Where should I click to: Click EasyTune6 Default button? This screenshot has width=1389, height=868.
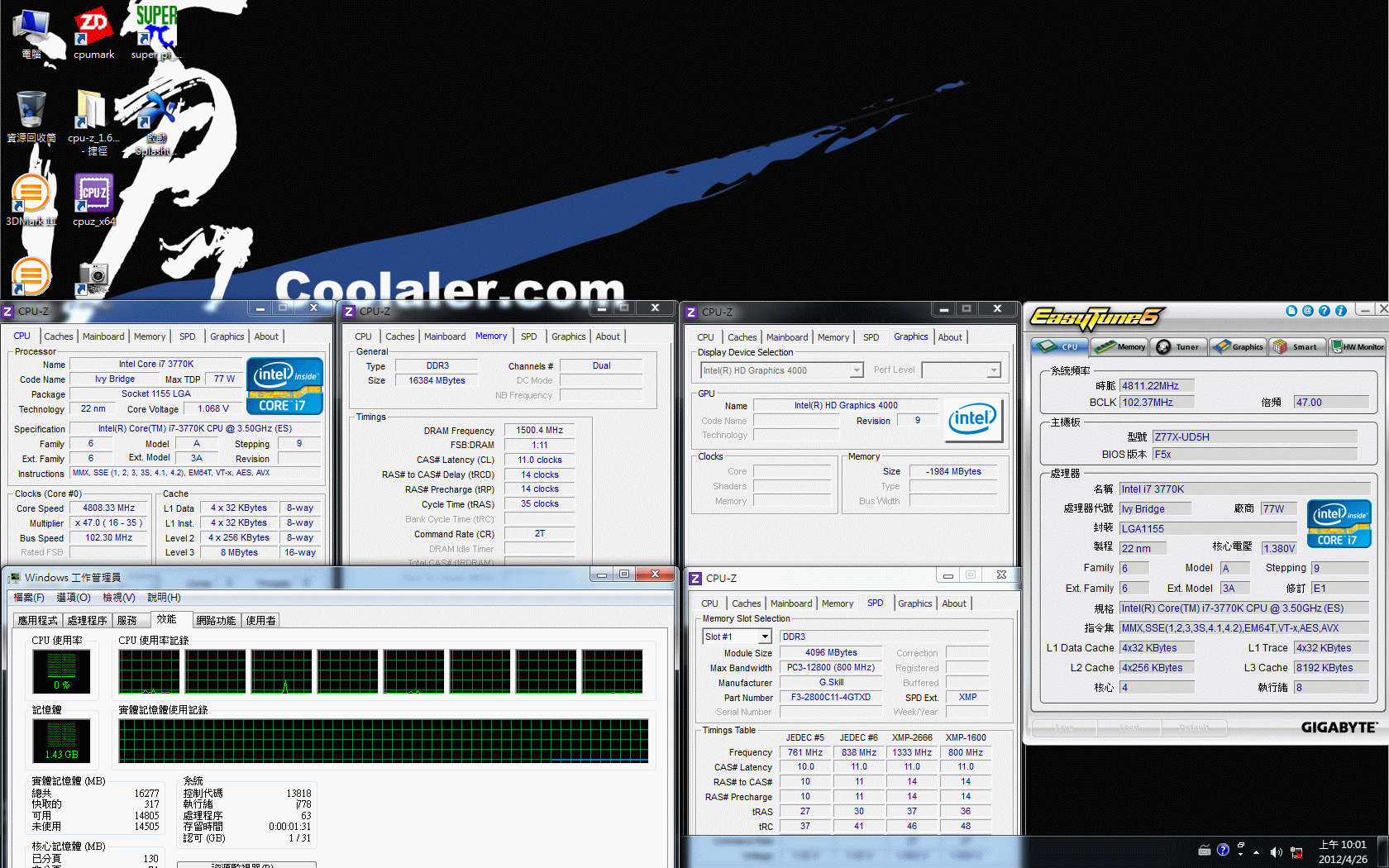tap(1194, 728)
